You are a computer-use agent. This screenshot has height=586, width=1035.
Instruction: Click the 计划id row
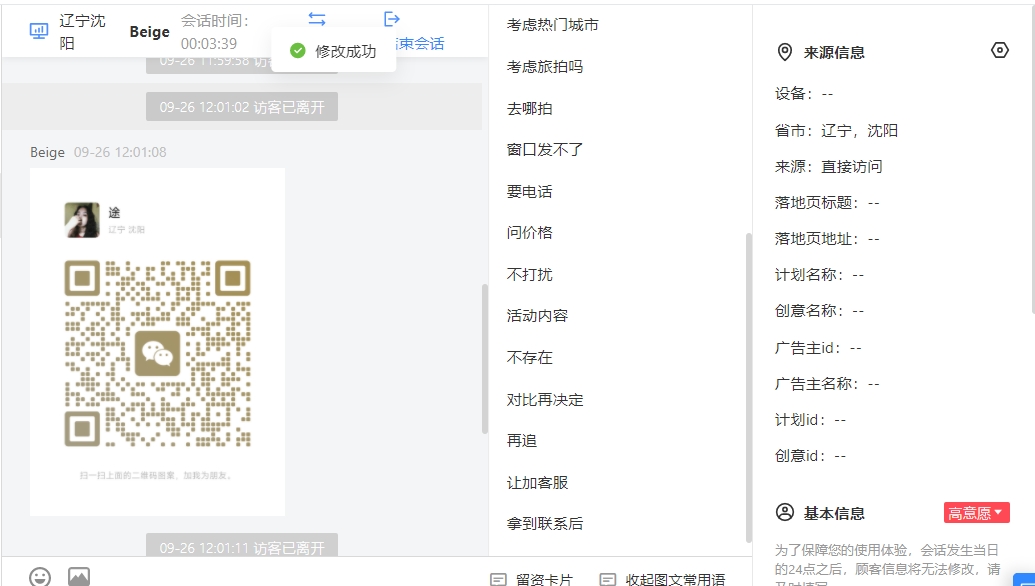(810, 420)
